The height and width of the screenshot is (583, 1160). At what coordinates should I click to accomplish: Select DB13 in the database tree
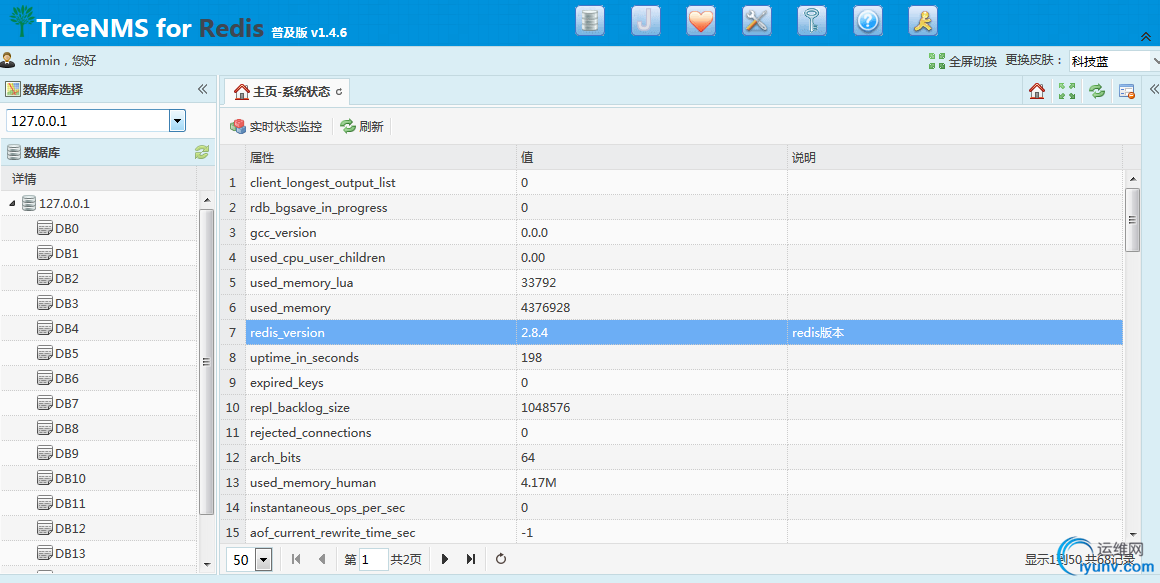(x=70, y=553)
